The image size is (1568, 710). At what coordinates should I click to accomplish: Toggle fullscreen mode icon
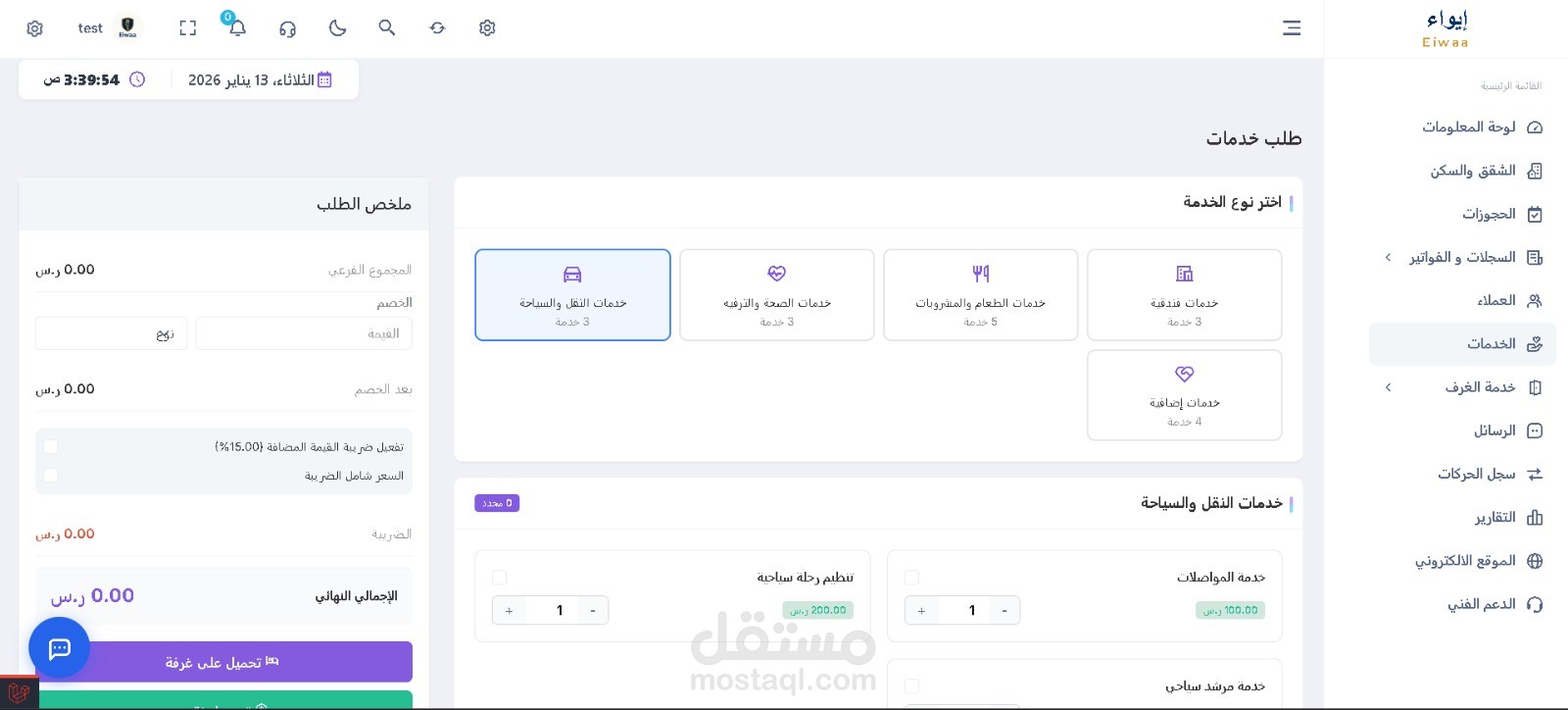(188, 28)
